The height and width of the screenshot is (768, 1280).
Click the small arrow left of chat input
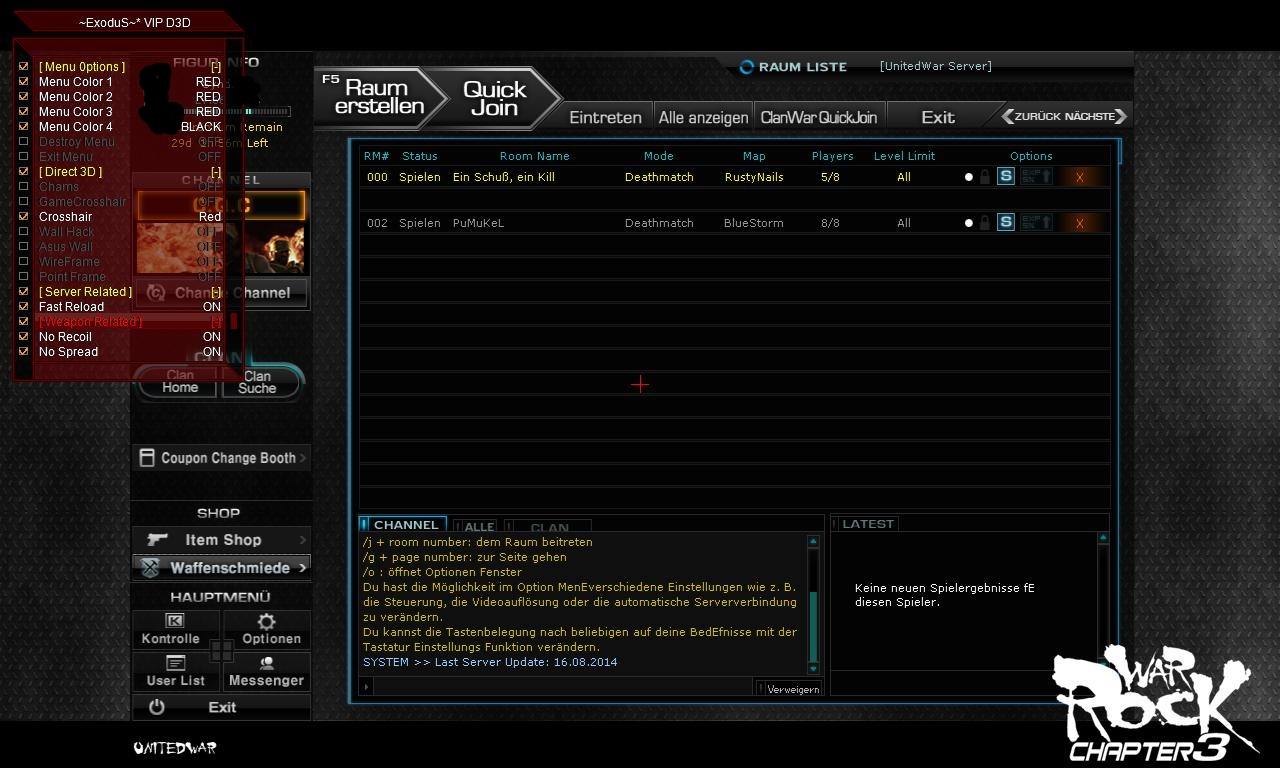(367, 687)
